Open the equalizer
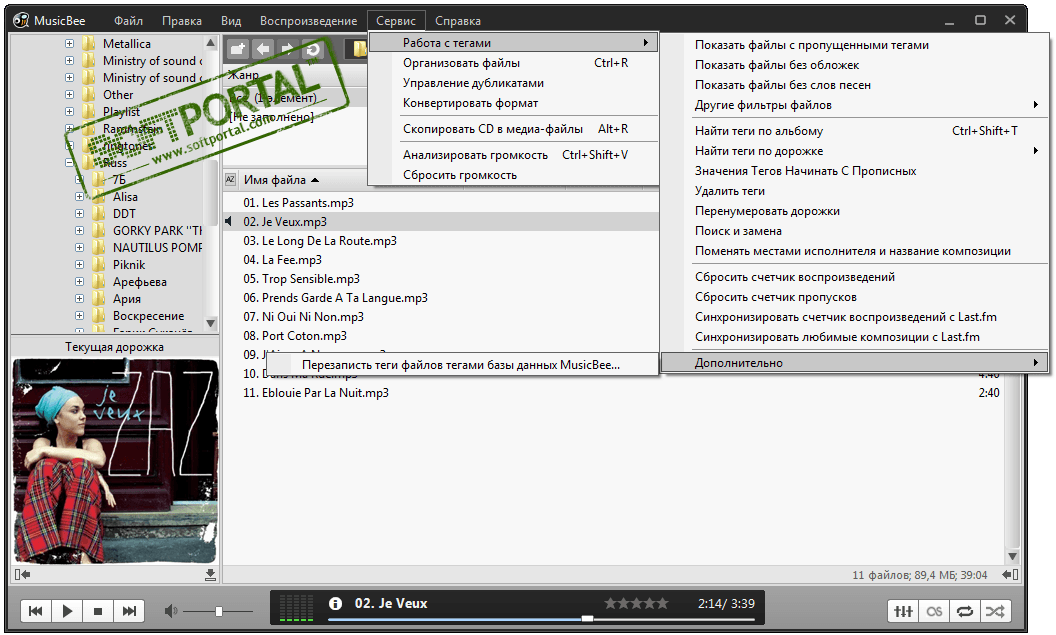This screenshot has width=1056, height=635. pos(903,611)
